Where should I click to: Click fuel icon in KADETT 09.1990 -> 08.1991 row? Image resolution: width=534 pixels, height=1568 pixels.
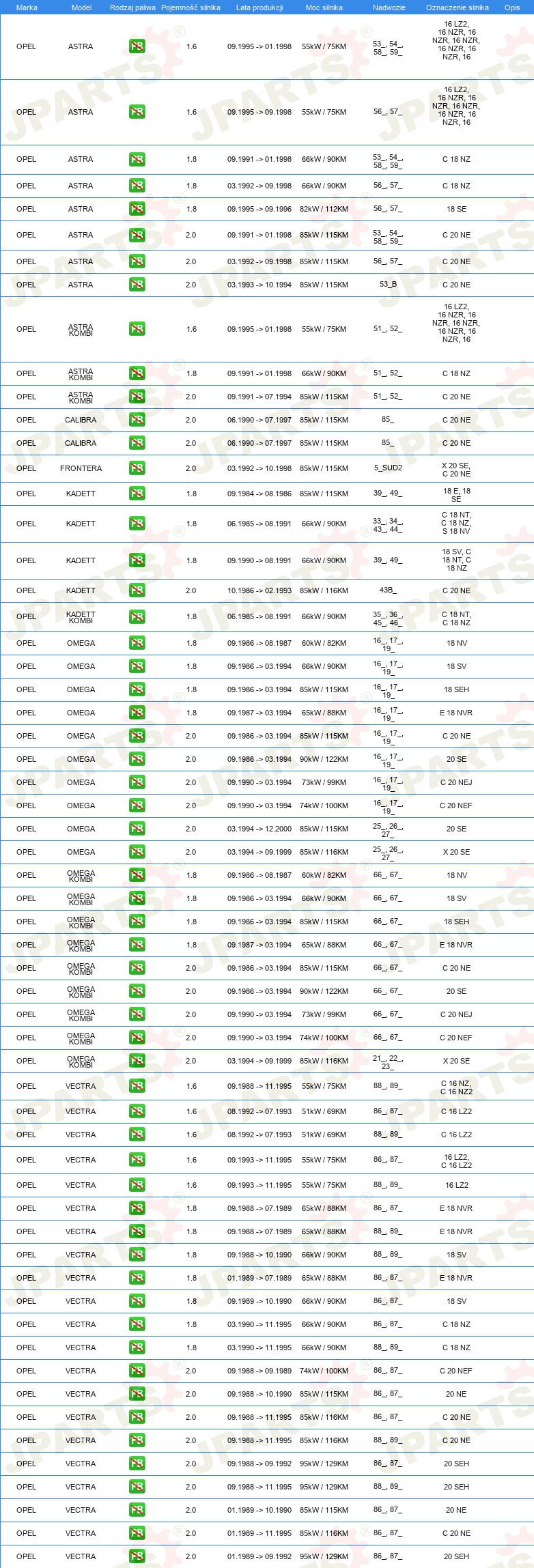137,560
